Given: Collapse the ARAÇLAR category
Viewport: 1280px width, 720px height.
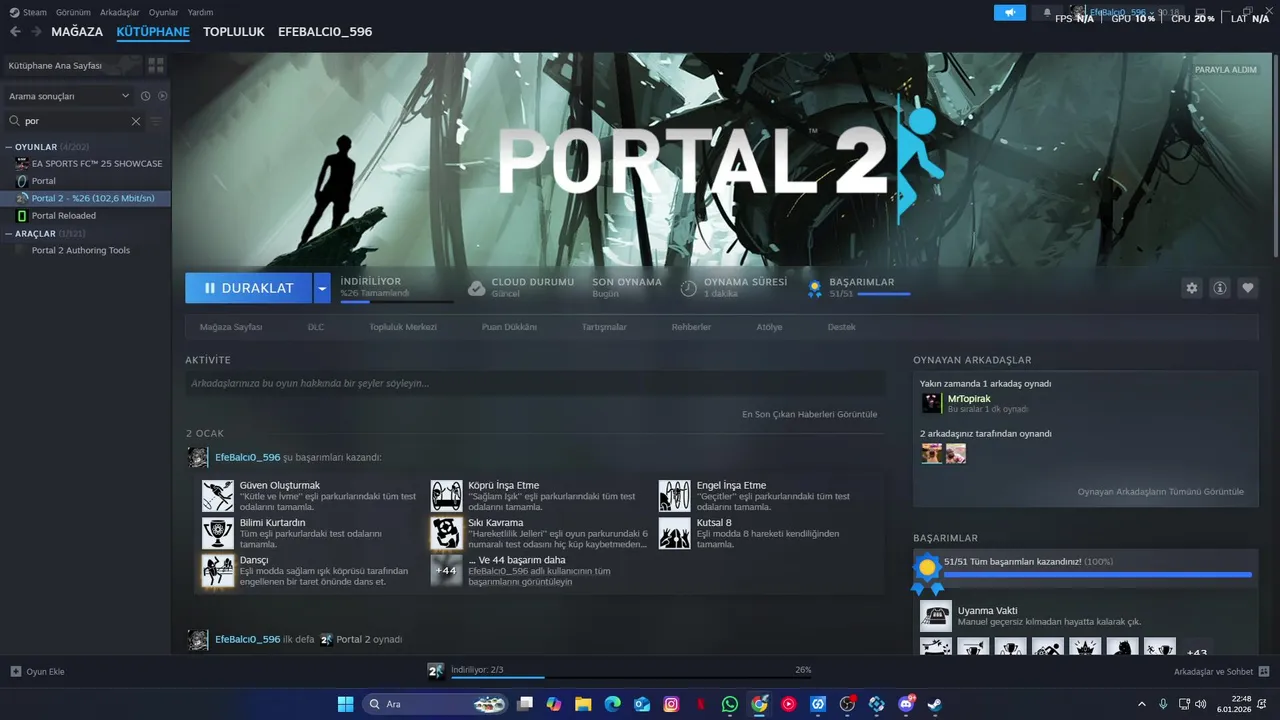Looking at the screenshot, I should (10, 233).
